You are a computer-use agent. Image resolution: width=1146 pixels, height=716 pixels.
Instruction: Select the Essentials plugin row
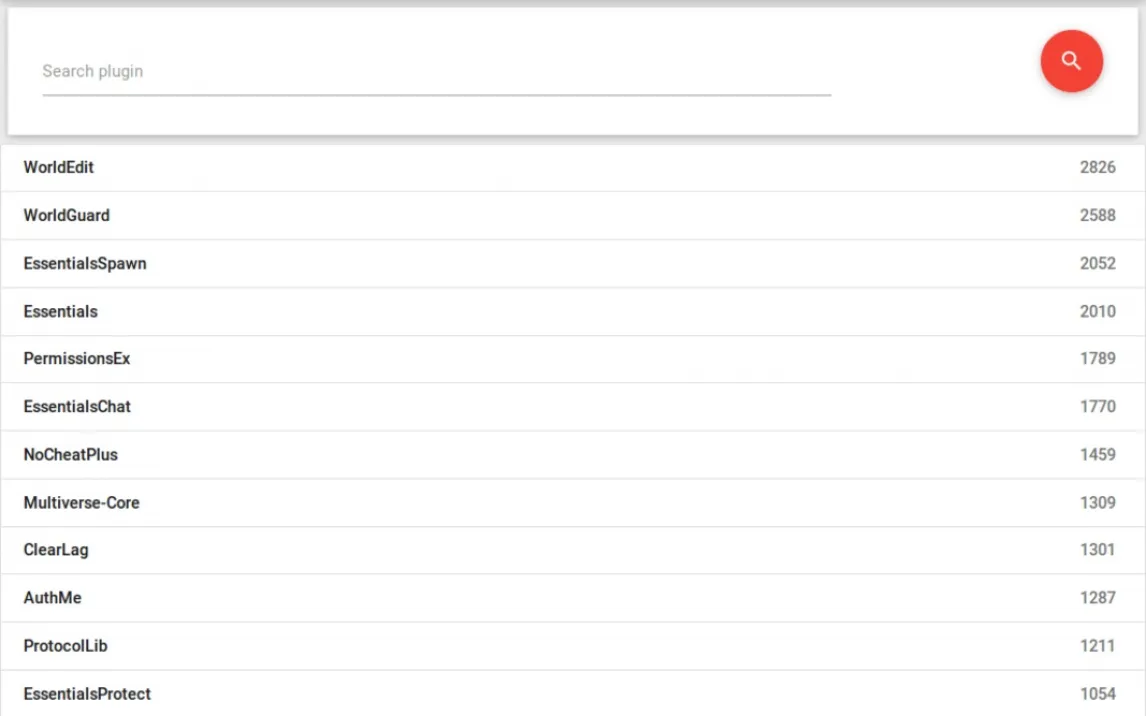[x=61, y=311]
